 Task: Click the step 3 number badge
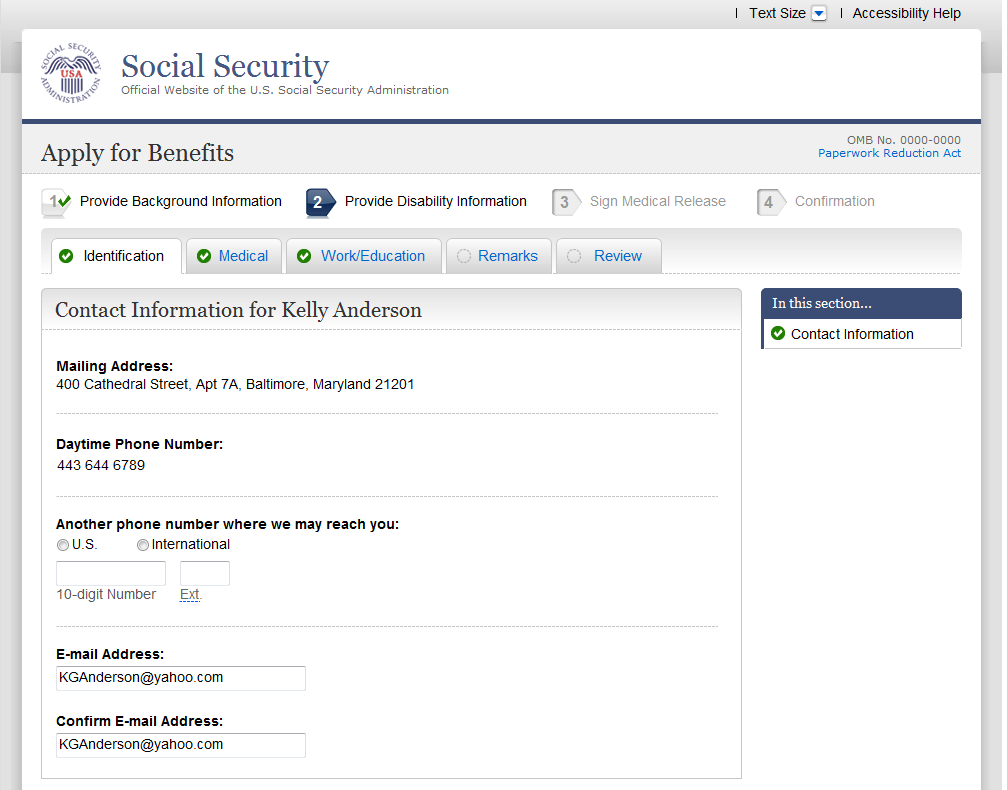(565, 202)
